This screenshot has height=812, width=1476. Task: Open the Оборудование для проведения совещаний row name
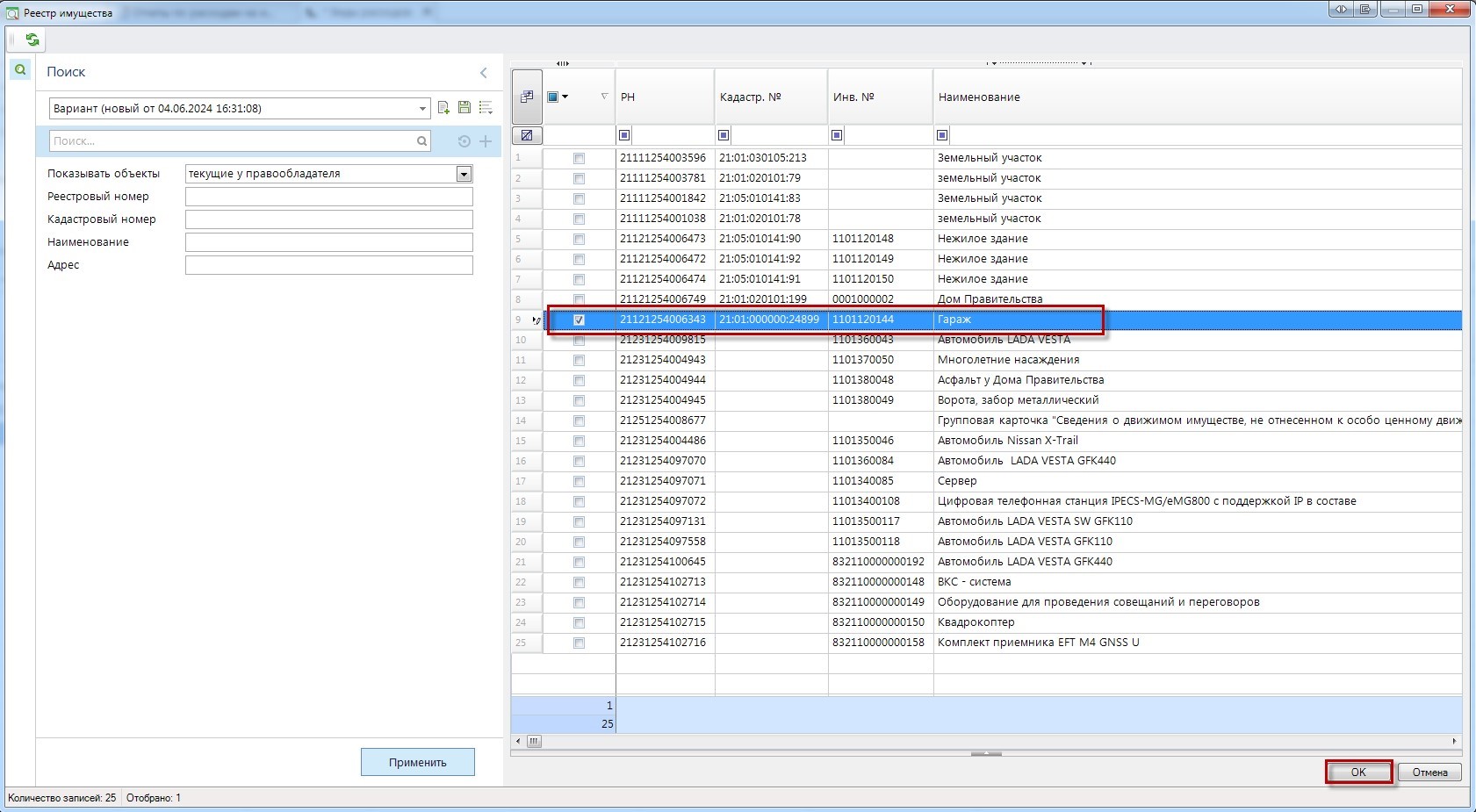coord(1198,602)
